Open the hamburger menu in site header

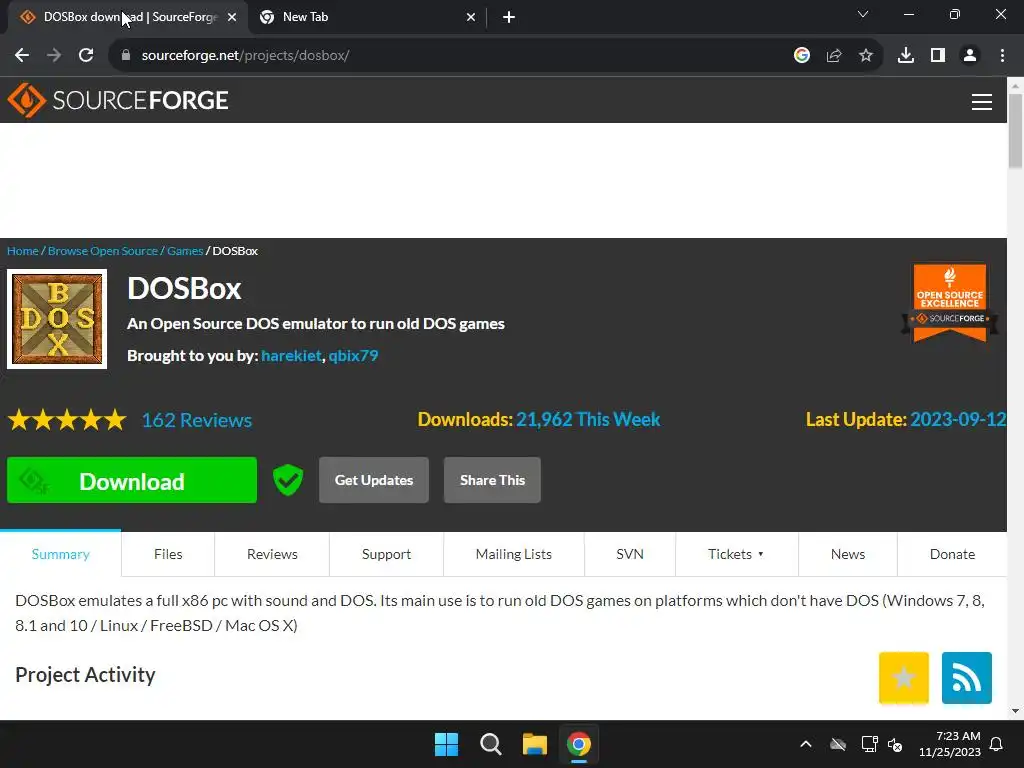982,102
